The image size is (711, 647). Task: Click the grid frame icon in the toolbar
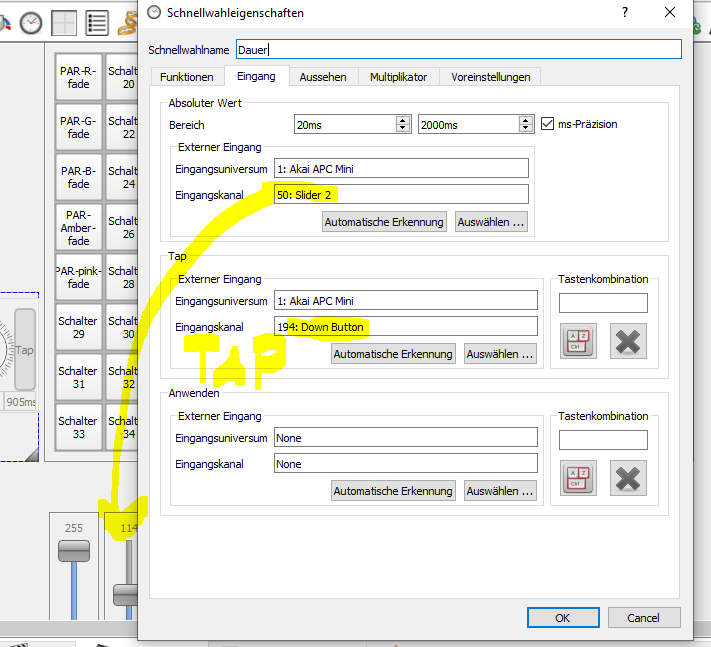click(x=64, y=23)
